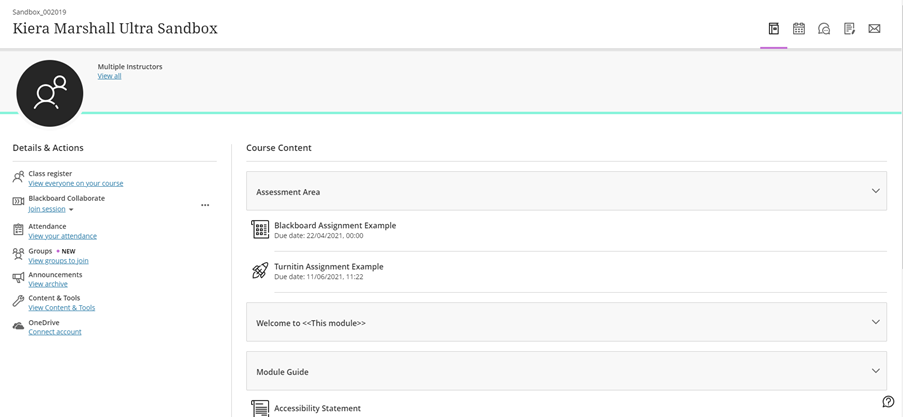Click the Turnitin Assignment rocket icon
Viewport: 903px width, 417px height.
tap(260, 271)
